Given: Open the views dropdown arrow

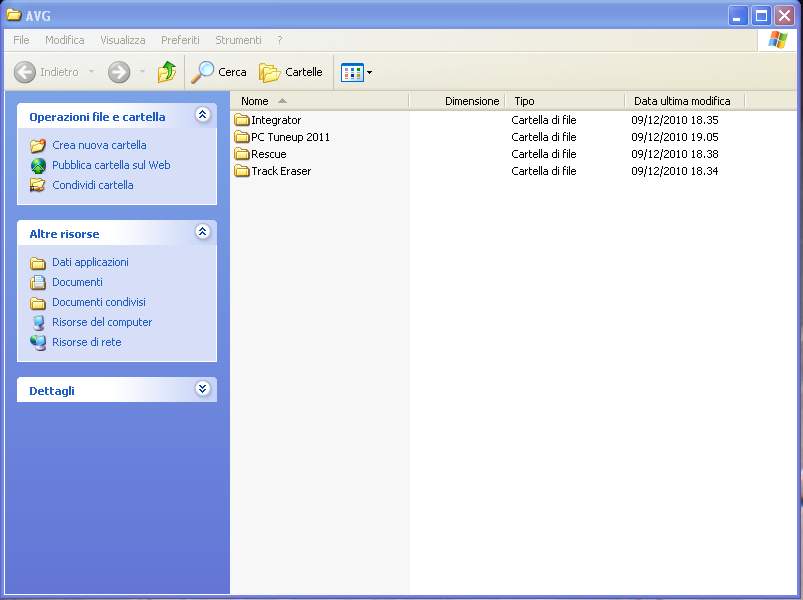Looking at the screenshot, I should 370,73.
